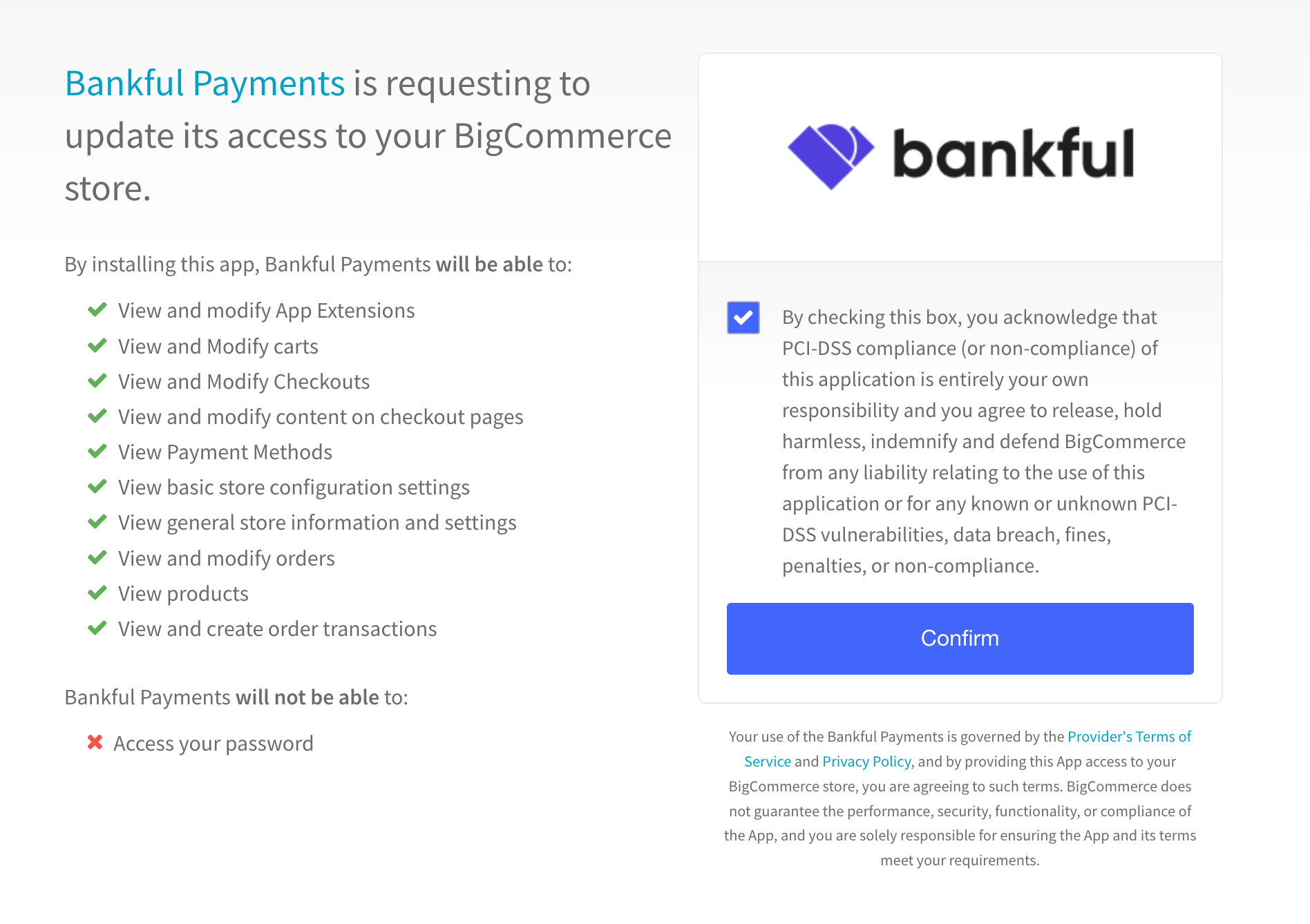Click the red X beside Access your password
Viewport: 1310px width, 924px height.
(95, 742)
